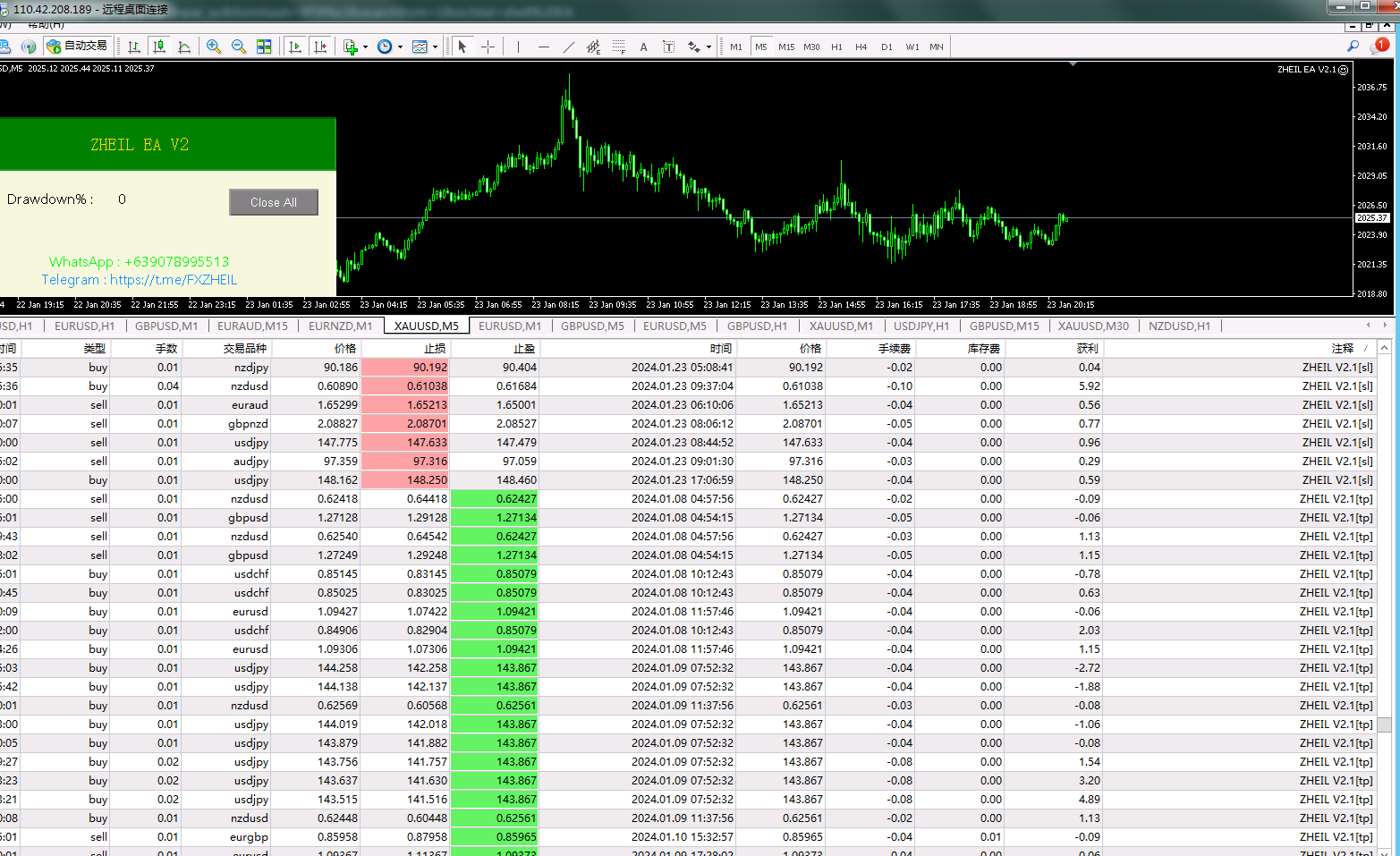Expand the periods clock dropdown arrow
Viewport: 1400px width, 856px height.
point(400,47)
